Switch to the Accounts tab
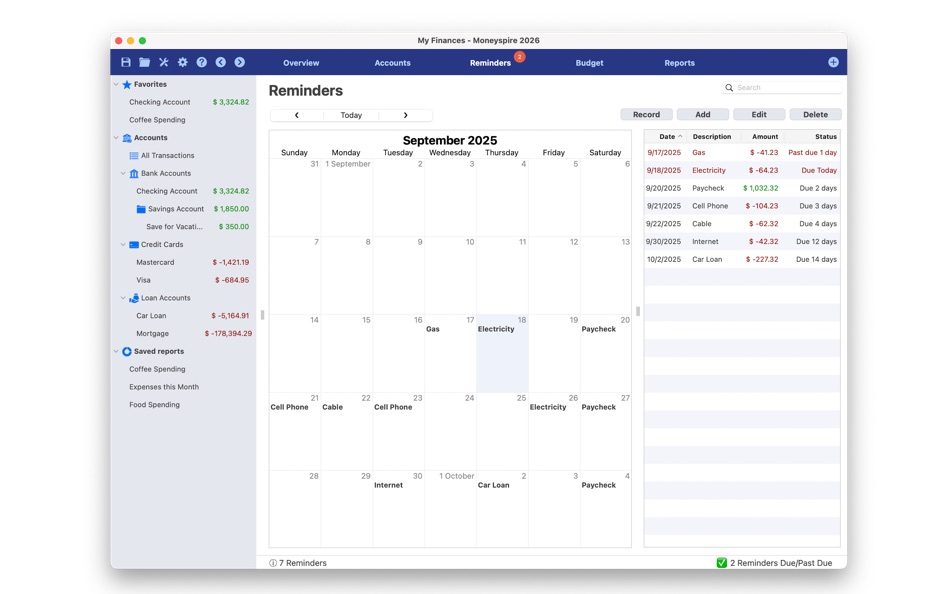The height and width of the screenshot is (594, 950). (393, 63)
